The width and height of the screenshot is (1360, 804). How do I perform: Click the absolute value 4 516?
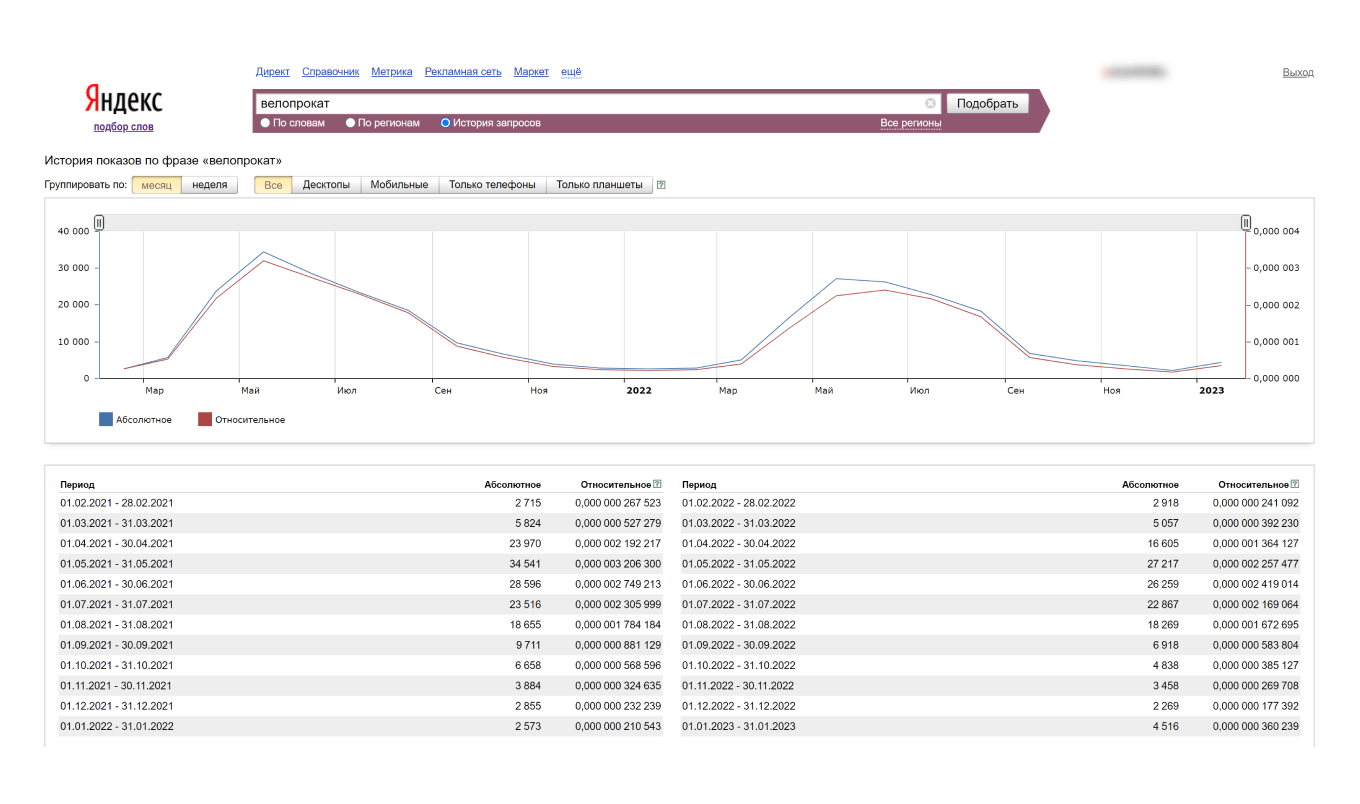[x=1166, y=726]
